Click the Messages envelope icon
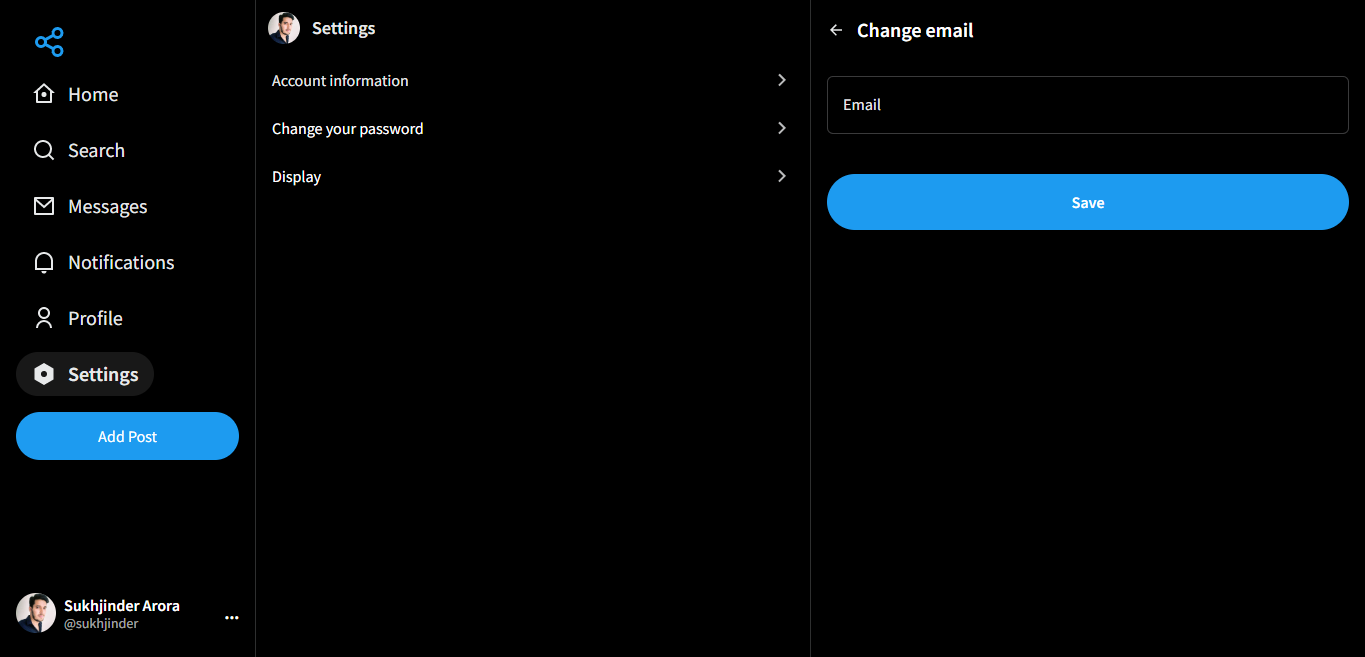 pyautogui.click(x=44, y=206)
